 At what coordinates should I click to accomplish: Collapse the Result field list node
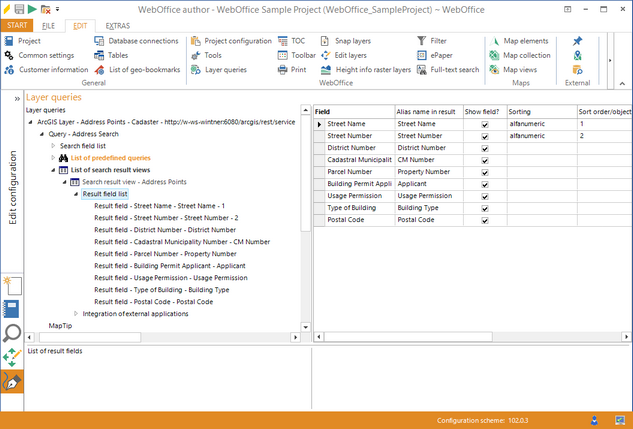(x=76, y=194)
